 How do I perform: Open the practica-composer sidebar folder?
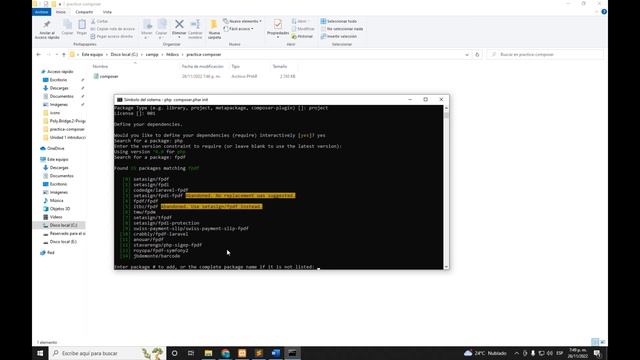pos(67,129)
